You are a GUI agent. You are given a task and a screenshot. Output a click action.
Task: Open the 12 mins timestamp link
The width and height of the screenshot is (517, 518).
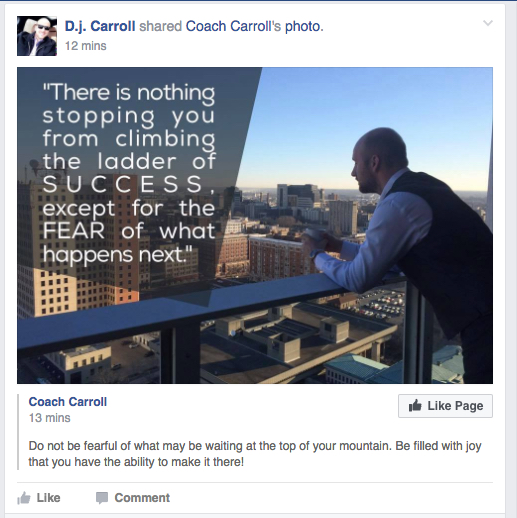[x=86, y=46]
